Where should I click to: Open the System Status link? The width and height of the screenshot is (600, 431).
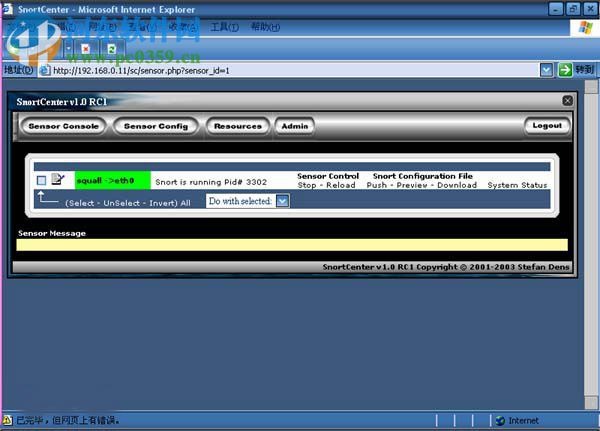pos(517,185)
